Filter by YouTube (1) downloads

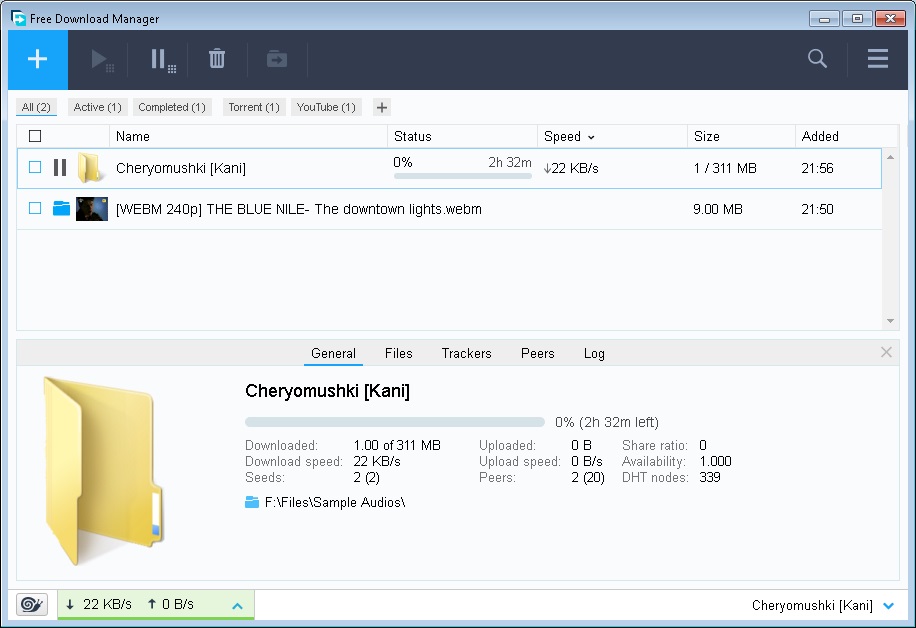click(326, 107)
